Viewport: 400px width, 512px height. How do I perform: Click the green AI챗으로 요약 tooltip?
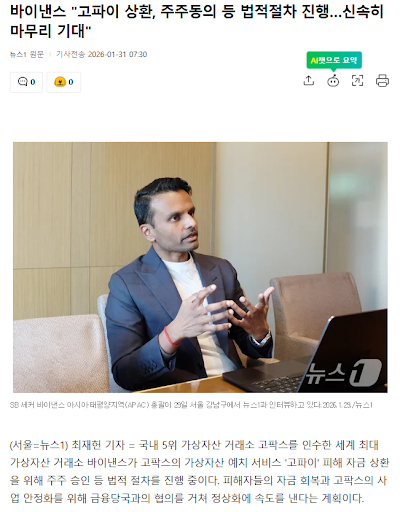pos(334,60)
